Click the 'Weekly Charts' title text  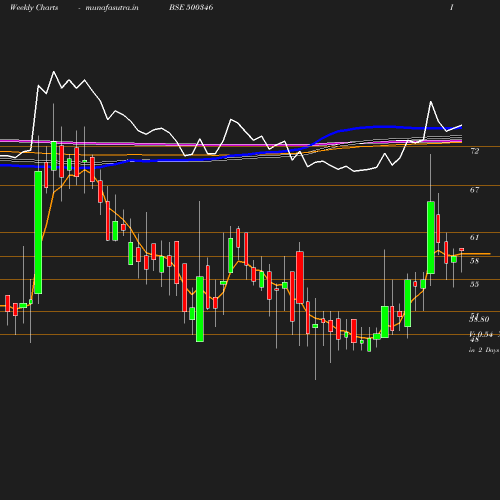click(x=34, y=8)
